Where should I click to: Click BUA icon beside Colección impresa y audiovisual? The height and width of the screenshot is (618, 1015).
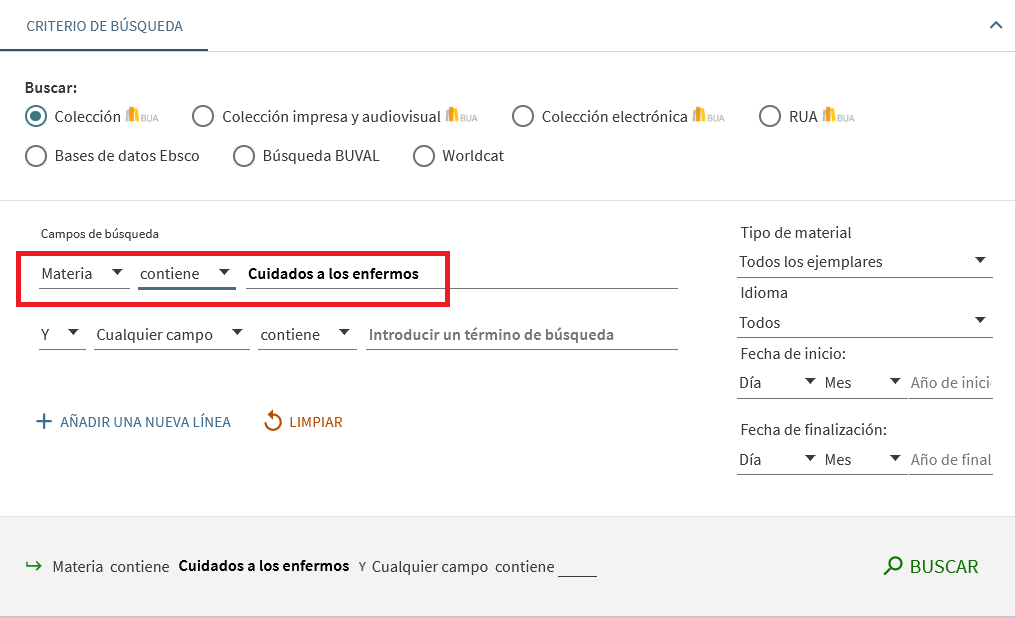(461, 116)
